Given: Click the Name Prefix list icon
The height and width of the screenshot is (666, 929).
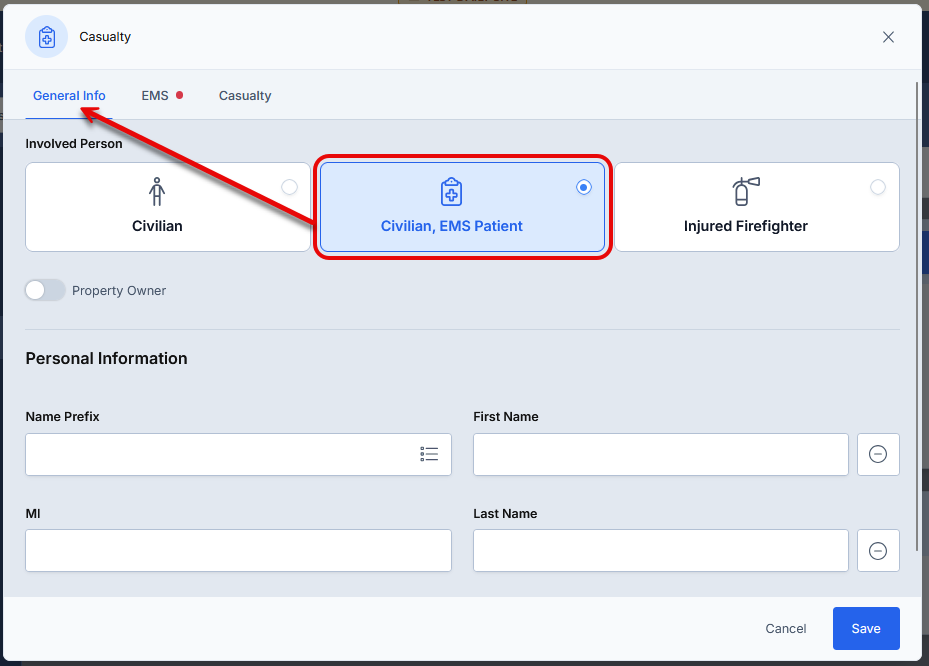Looking at the screenshot, I should point(430,454).
